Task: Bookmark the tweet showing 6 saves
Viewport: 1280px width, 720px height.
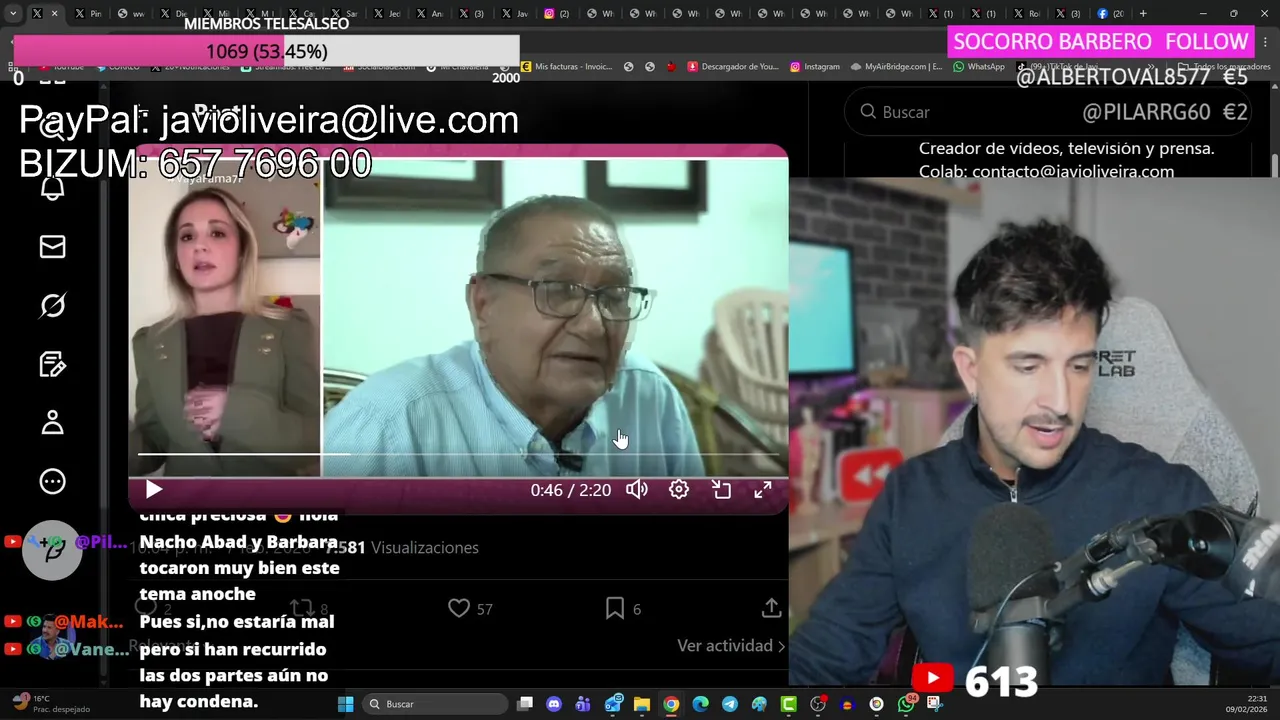Action: [x=623, y=608]
